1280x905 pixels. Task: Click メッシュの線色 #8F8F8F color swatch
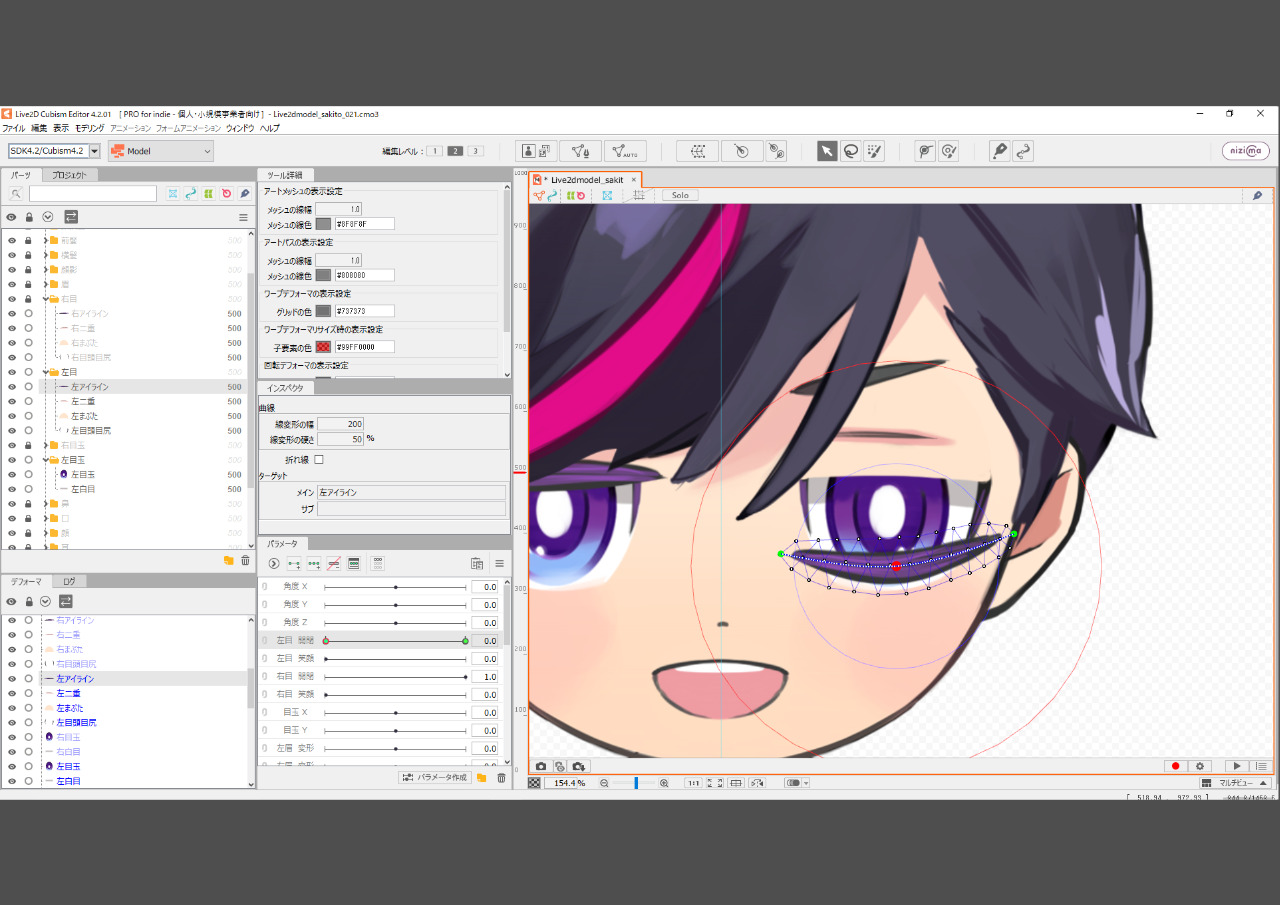tap(323, 224)
